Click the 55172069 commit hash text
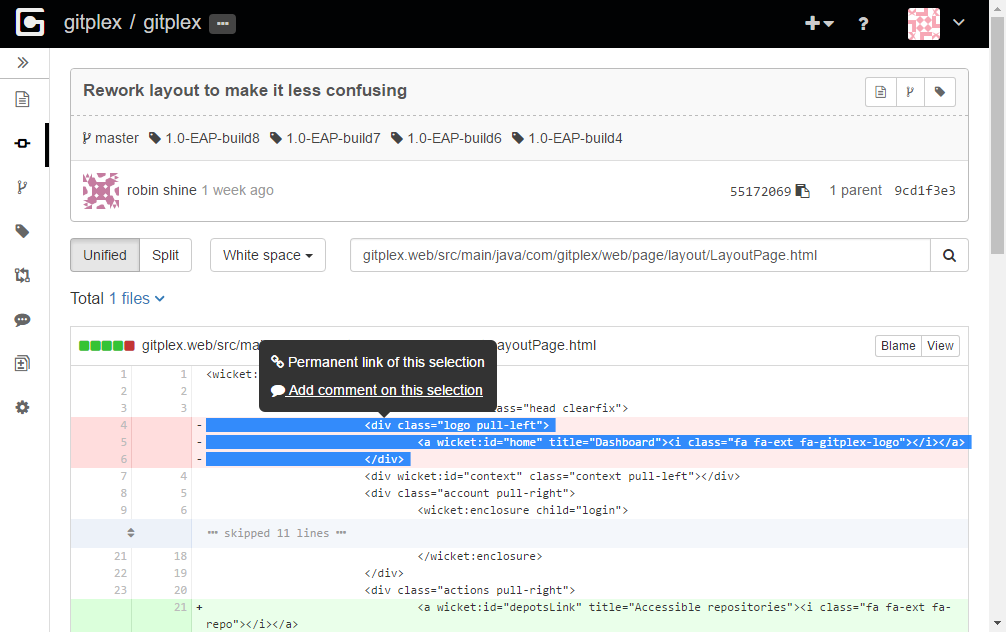Image resolution: width=1006 pixels, height=632 pixels. [760, 191]
